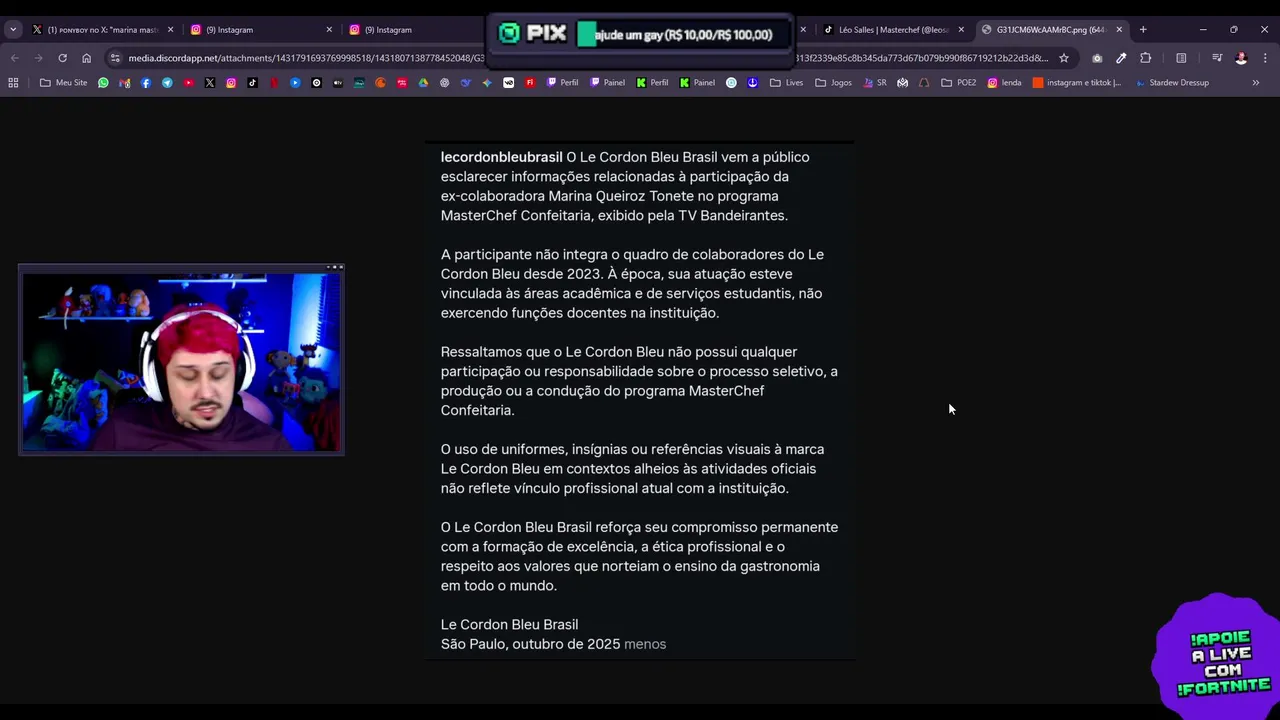Click the lecordonbleubrasil username

pos(501,157)
